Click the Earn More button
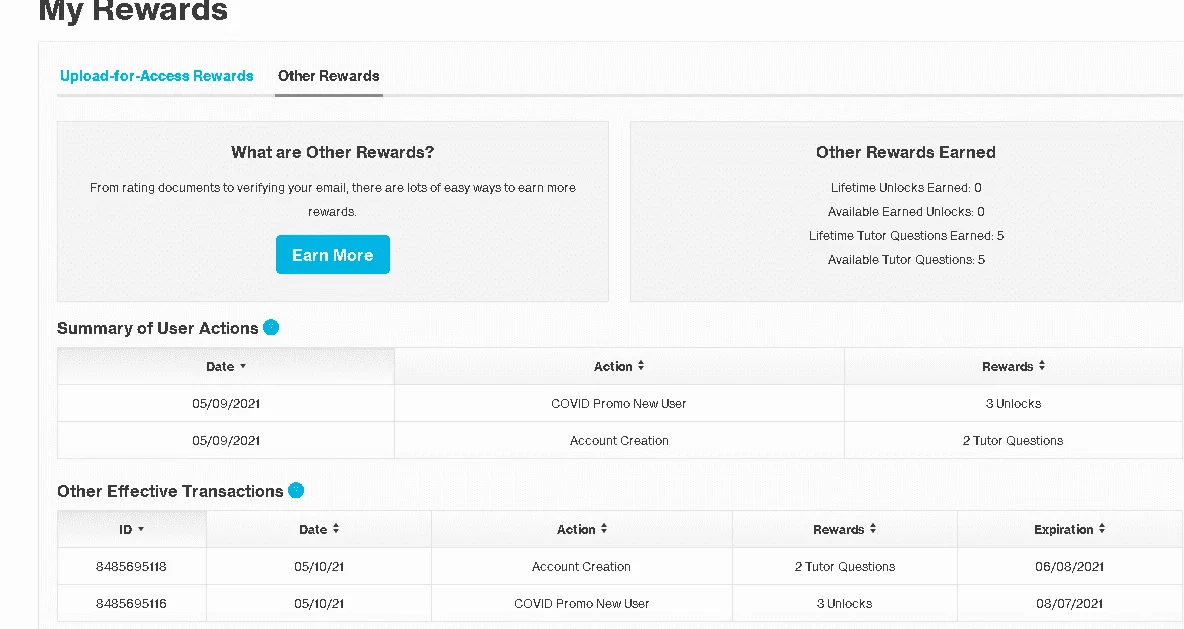 332,254
